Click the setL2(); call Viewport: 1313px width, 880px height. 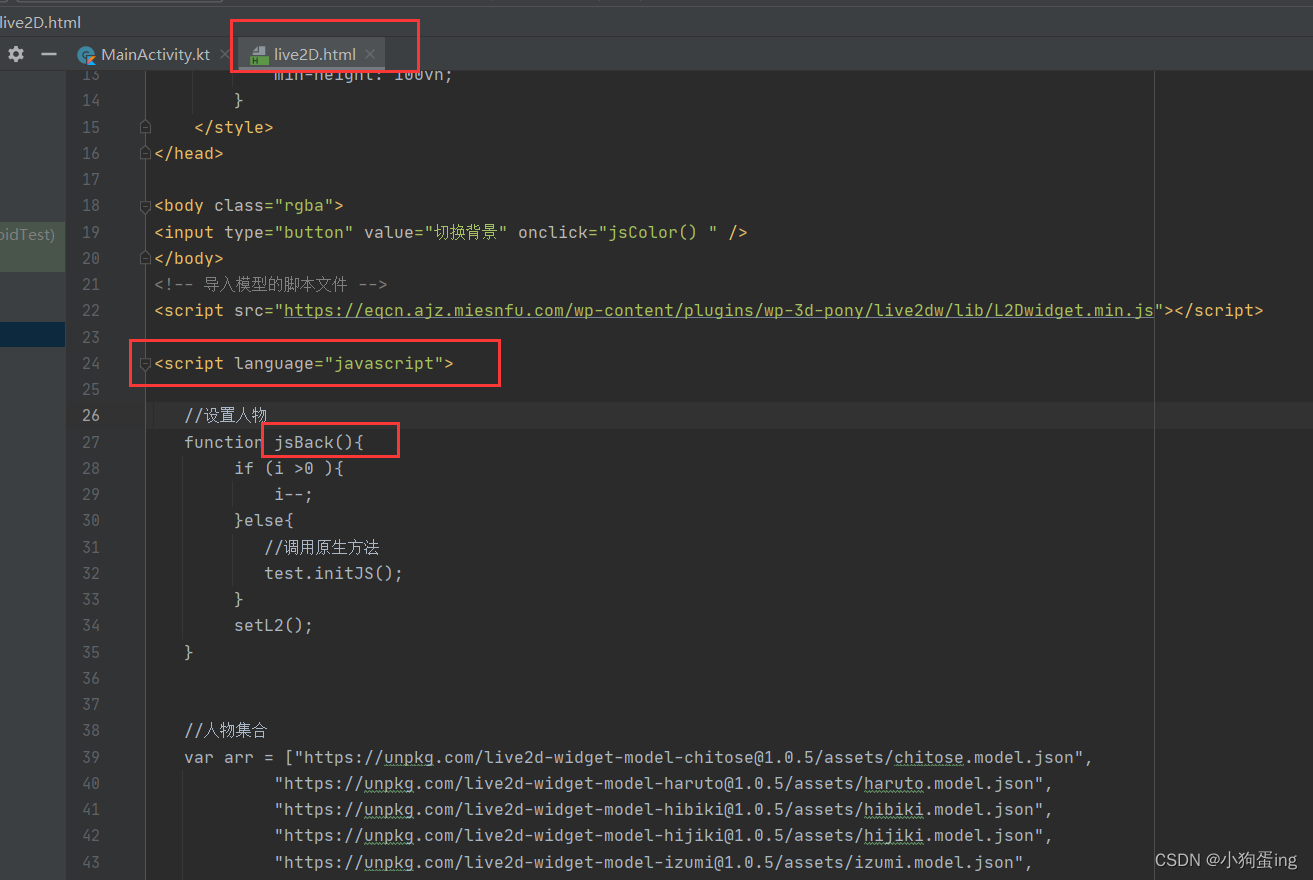tap(274, 626)
